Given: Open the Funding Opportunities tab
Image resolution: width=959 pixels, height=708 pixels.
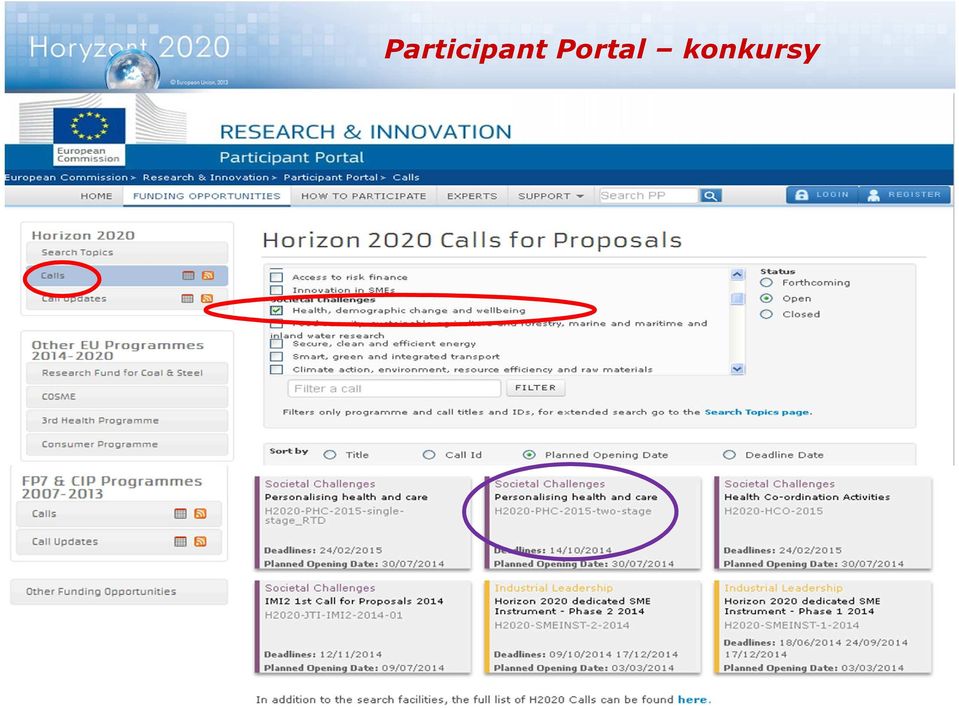Looking at the screenshot, I should coord(207,196).
